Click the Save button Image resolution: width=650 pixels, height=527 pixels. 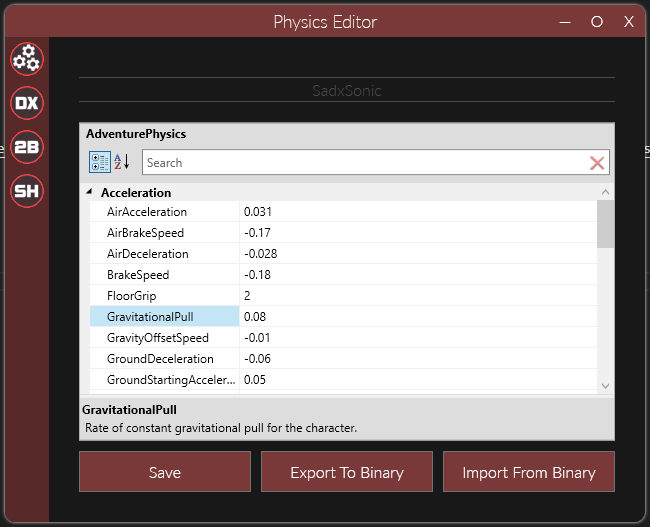pyautogui.click(x=165, y=472)
